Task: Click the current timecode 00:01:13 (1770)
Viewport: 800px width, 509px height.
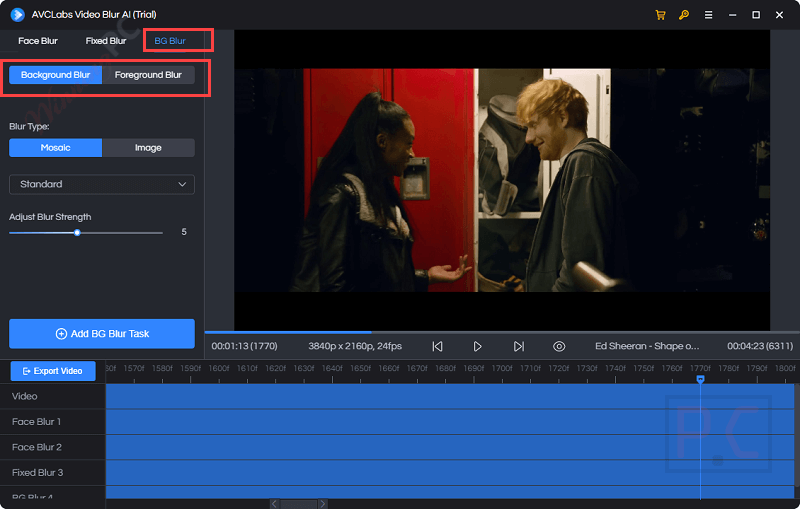Action: (244, 346)
